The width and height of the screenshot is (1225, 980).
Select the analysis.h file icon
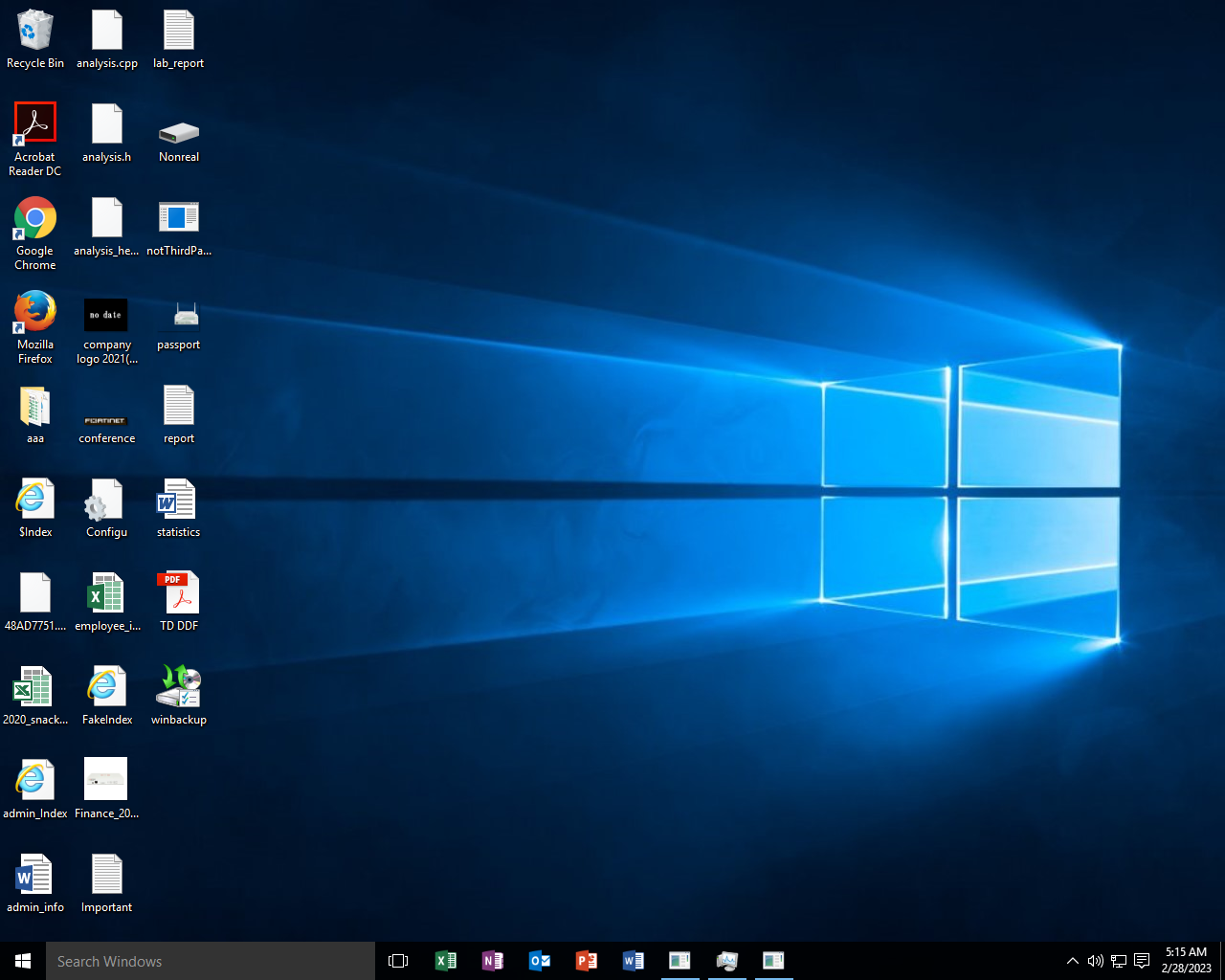[x=107, y=133]
